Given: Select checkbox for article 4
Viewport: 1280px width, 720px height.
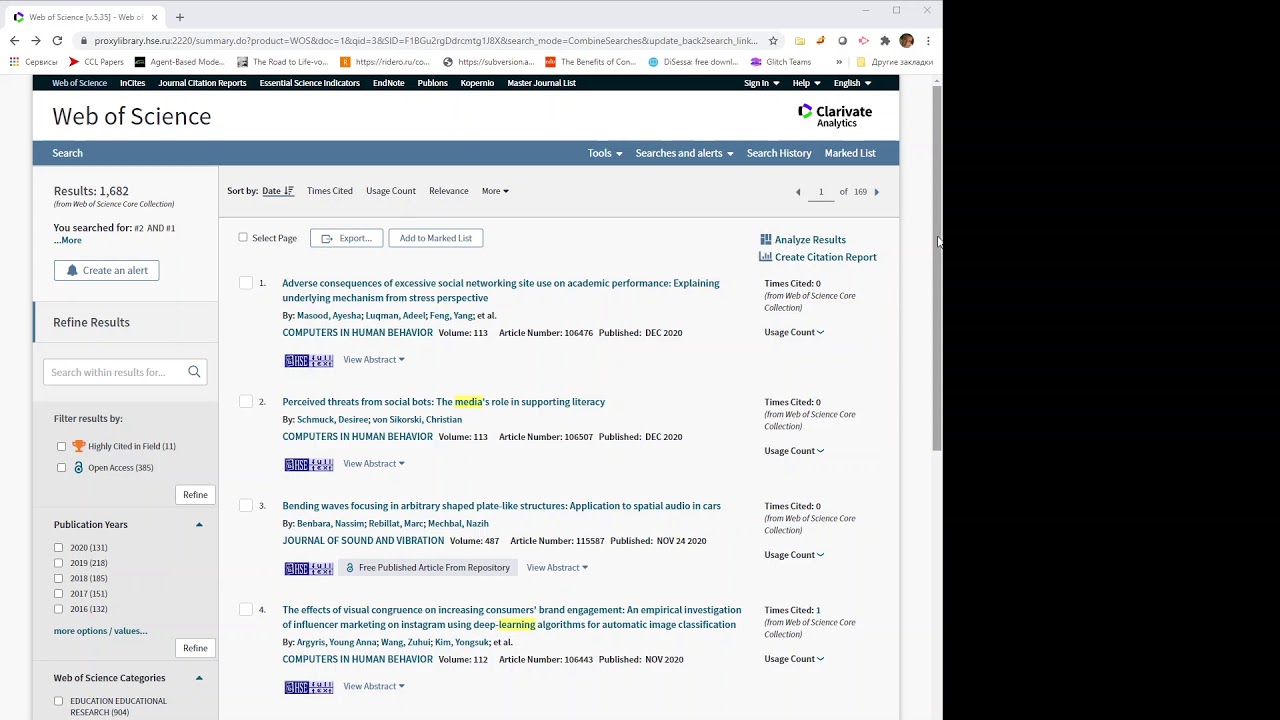Looking at the screenshot, I should (246, 610).
